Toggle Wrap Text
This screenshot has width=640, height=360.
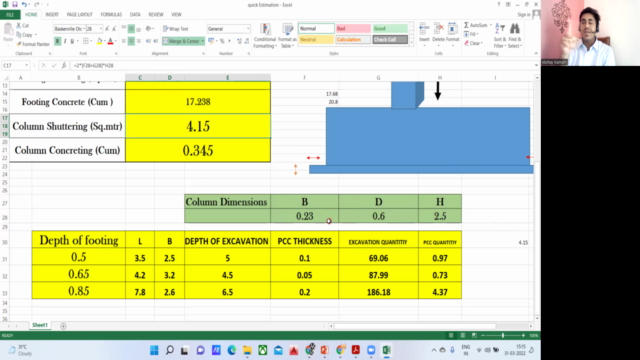click(176, 29)
